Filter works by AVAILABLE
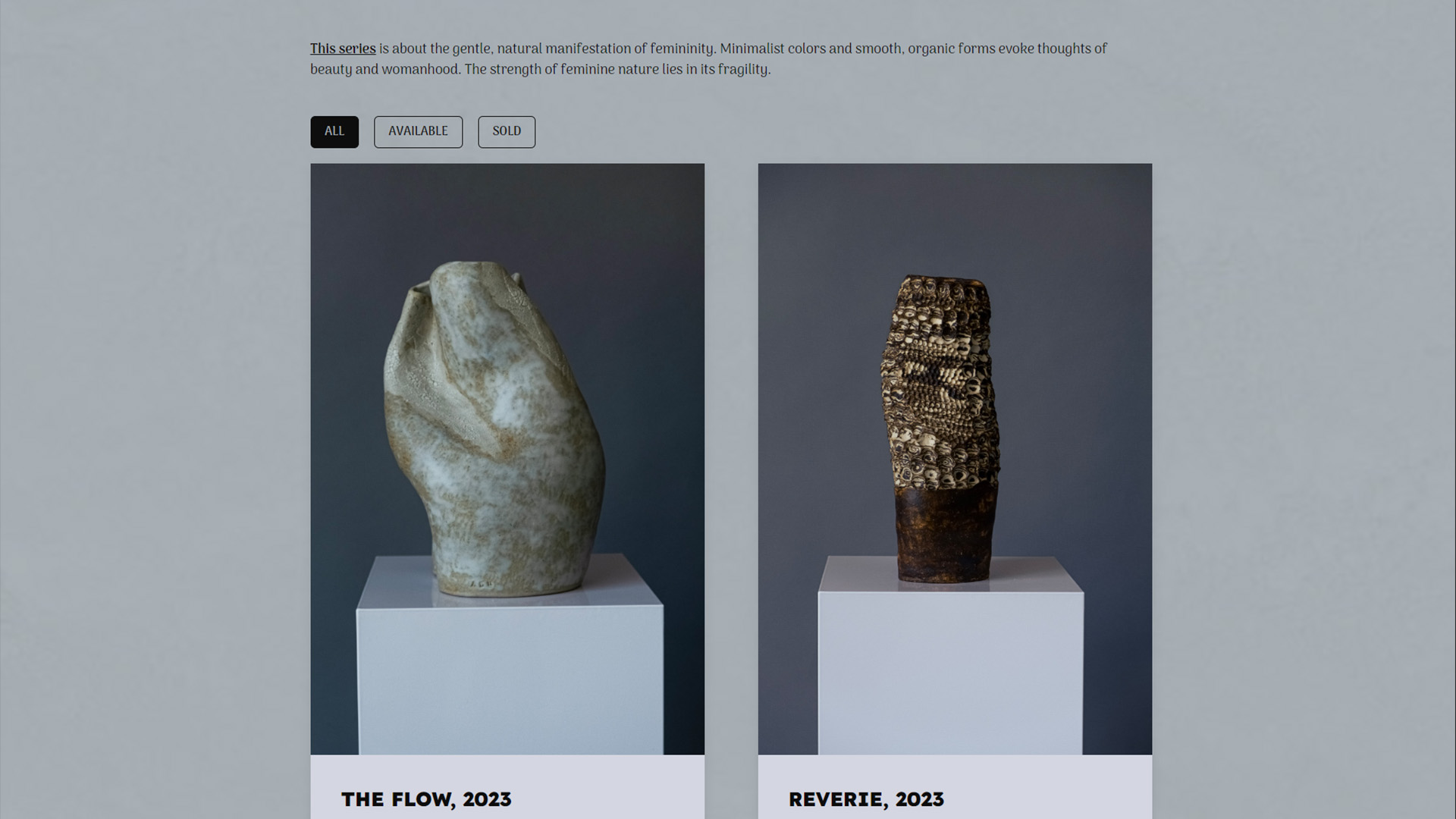Image resolution: width=1456 pixels, height=819 pixels. tap(418, 132)
